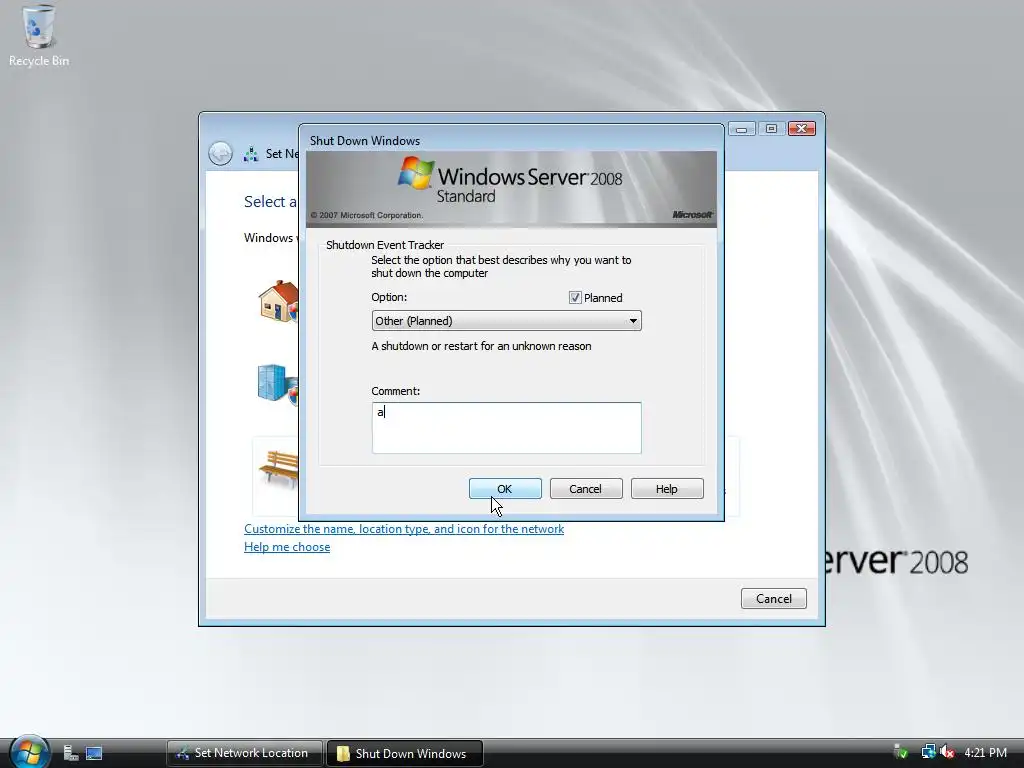Click the Work network building icon

pyautogui.click(x=277, y=383)
